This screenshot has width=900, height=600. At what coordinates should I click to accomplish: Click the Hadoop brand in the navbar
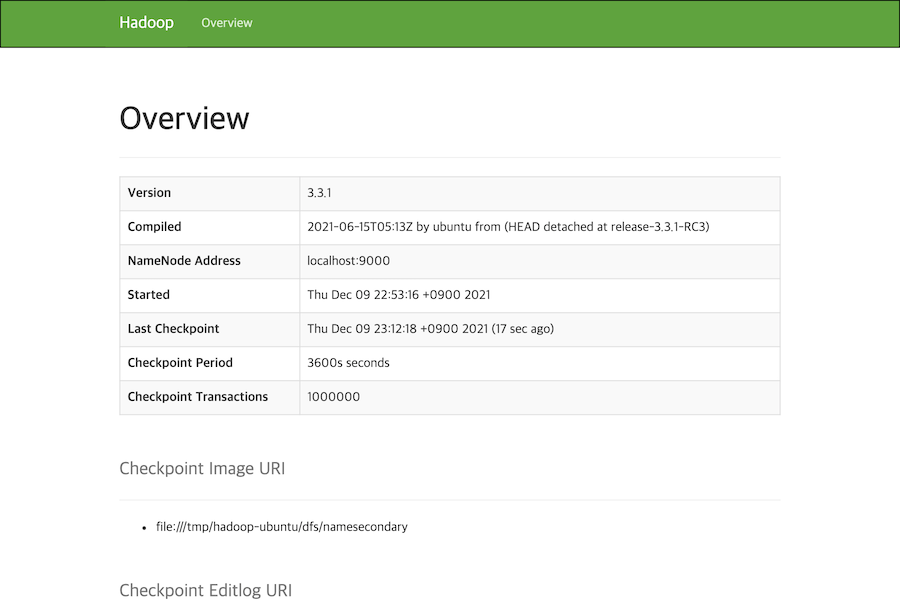(x=146, y=22)
